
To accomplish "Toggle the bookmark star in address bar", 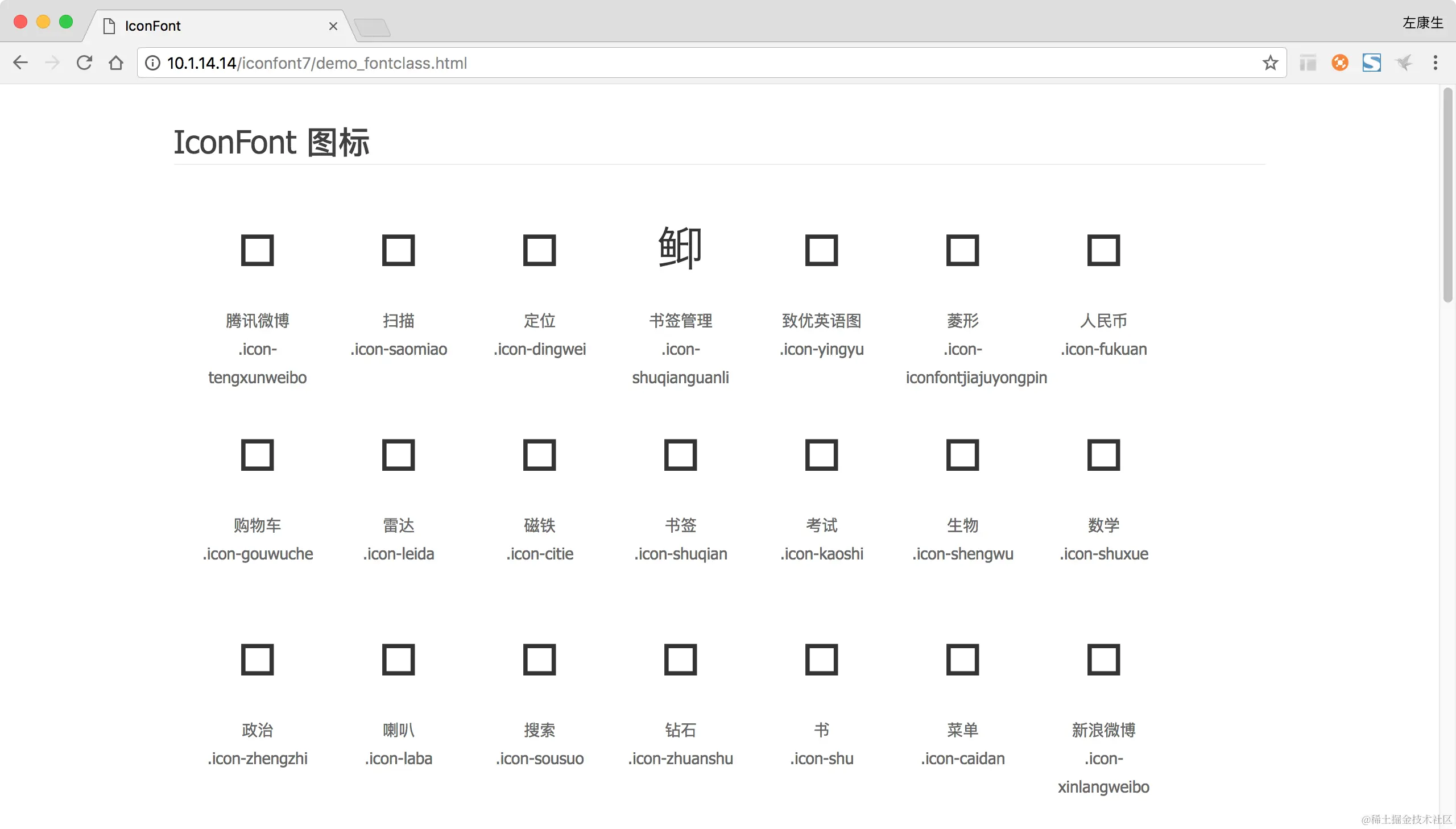I will pyautogui.click(x=1271, y=63).
